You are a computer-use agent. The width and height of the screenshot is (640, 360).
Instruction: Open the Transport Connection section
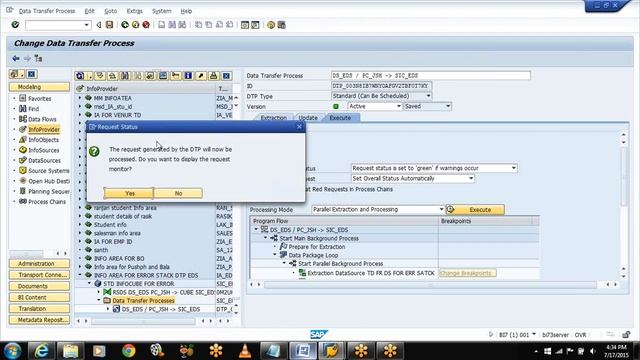pos(39,275)
